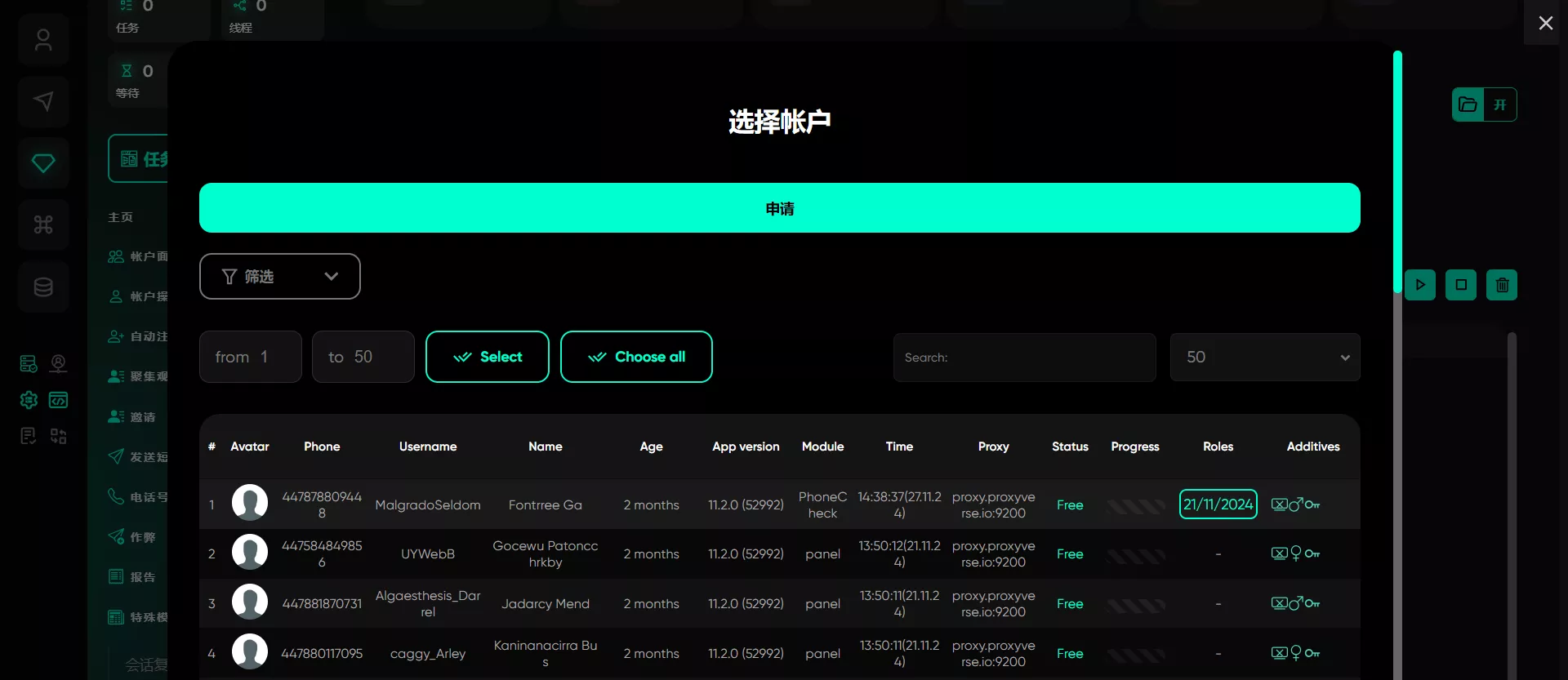Click the female gender icon in UYWebB's row
The width and height of the screenshot is (1568, 680).
tap(1296, 553)
